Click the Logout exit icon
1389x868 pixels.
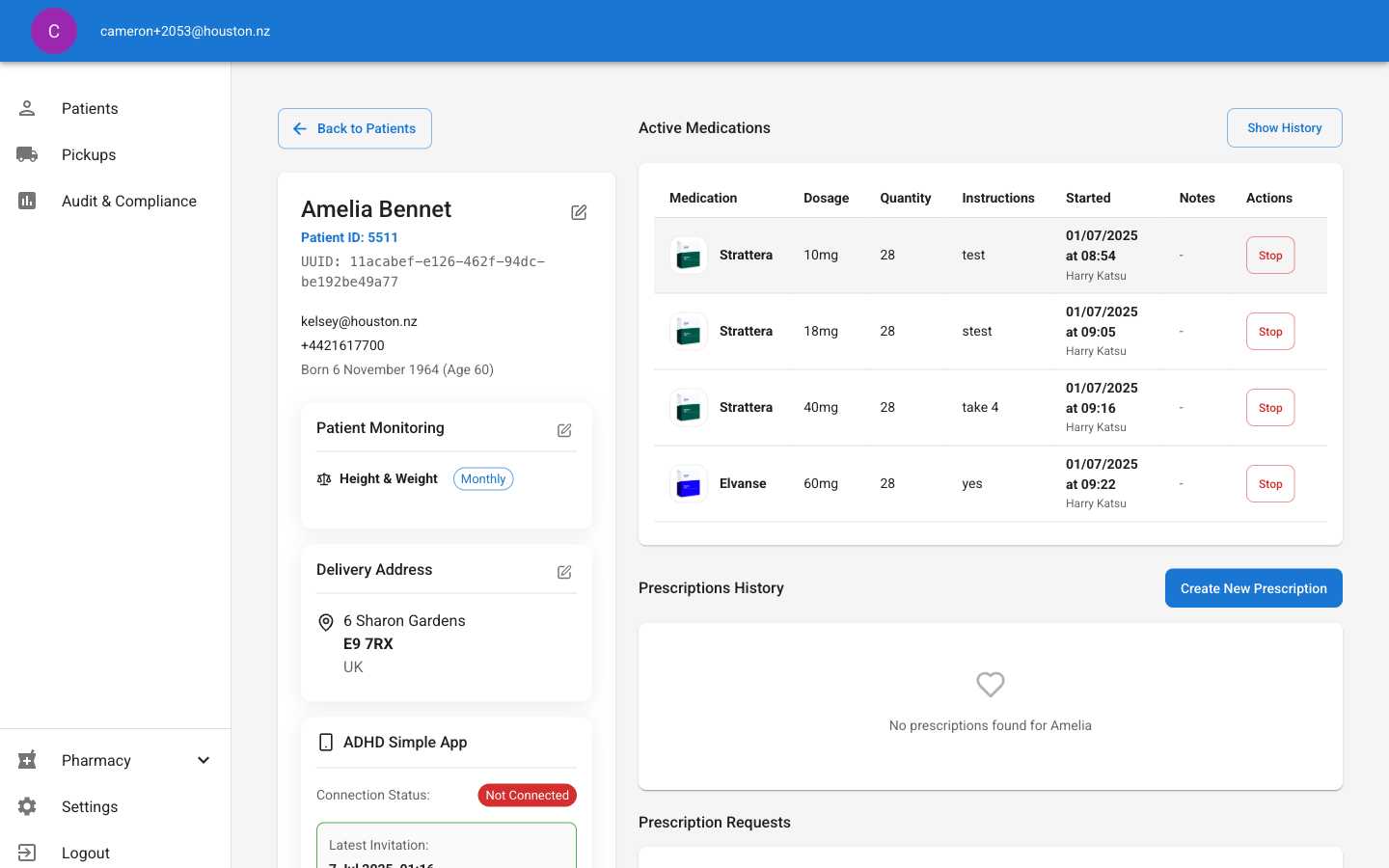point(27,853)
